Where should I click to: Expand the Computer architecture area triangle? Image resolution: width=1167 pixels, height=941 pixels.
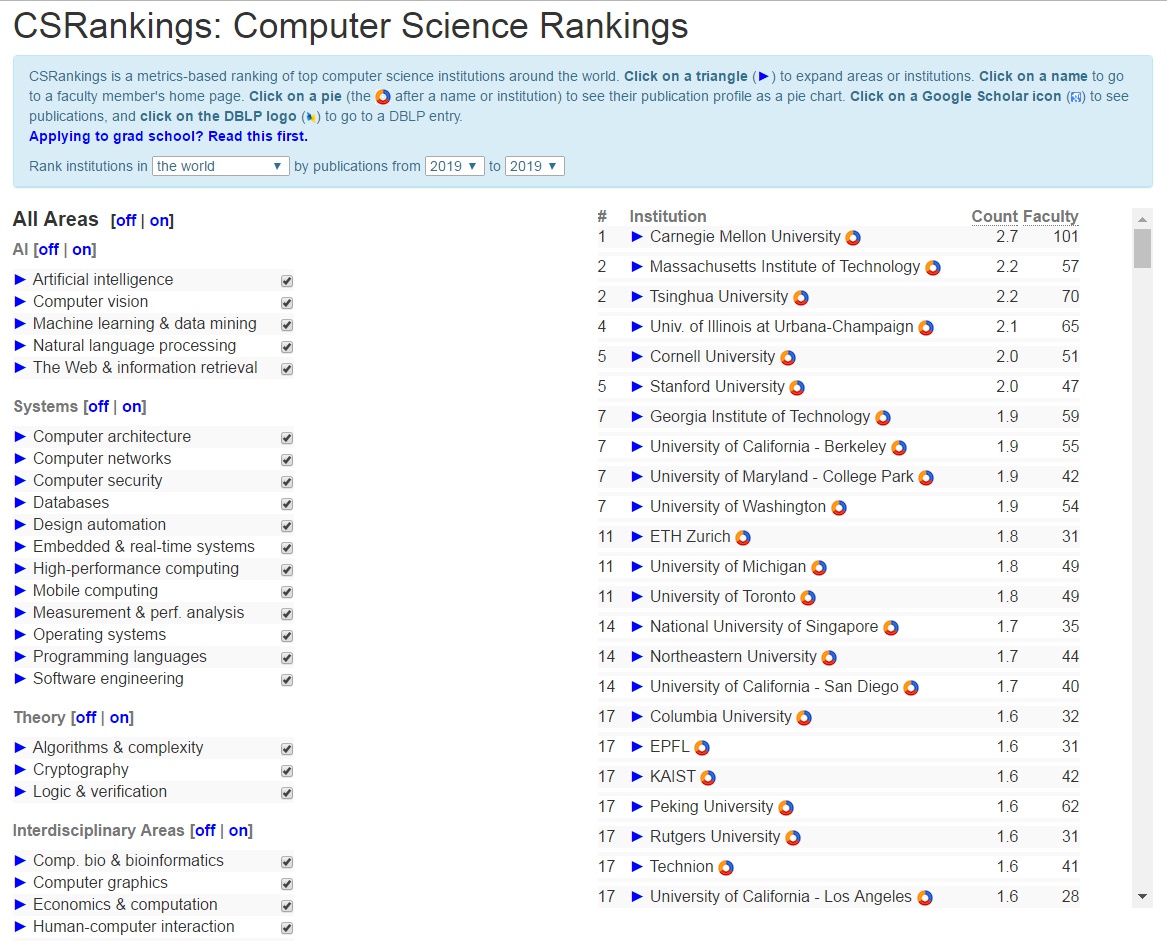pos(20,436)
